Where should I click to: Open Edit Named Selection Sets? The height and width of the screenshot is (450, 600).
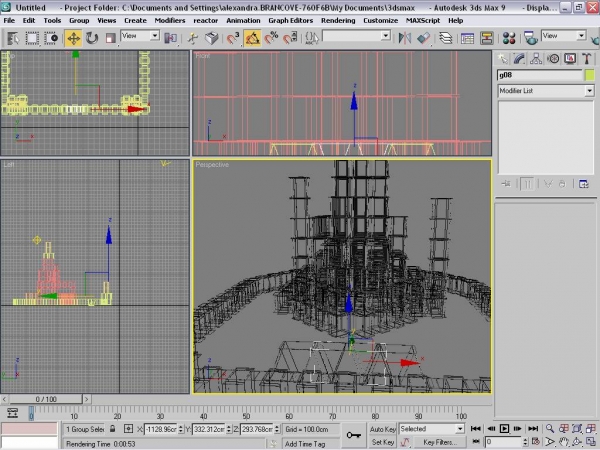(312, 38)
